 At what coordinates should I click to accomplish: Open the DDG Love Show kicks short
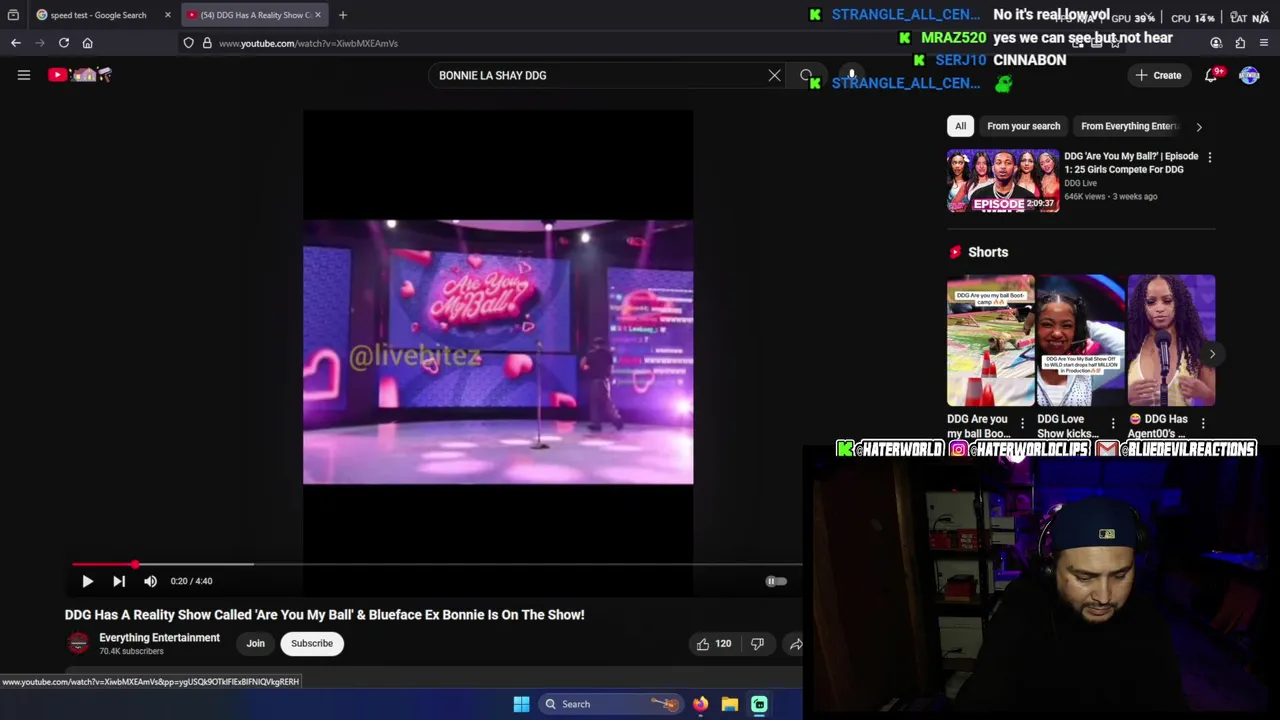tap(1081, 340)
